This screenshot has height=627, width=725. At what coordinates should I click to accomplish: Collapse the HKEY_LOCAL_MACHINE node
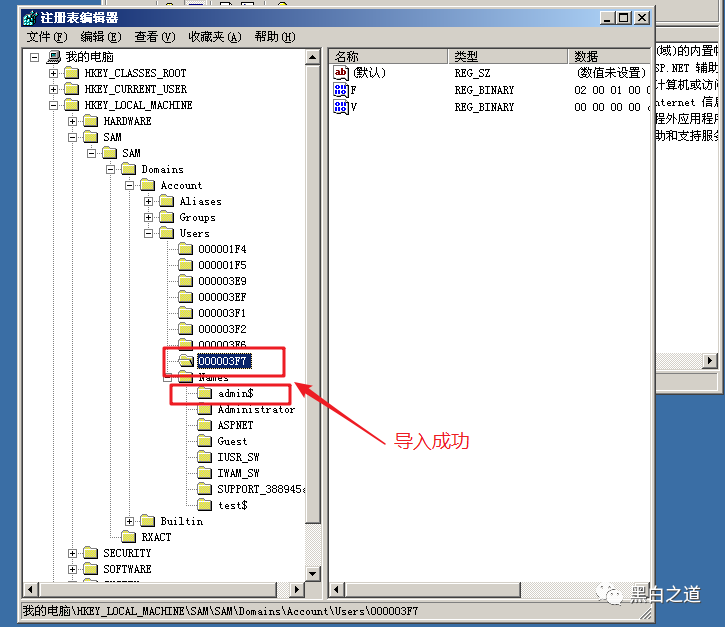pos(54,105)
